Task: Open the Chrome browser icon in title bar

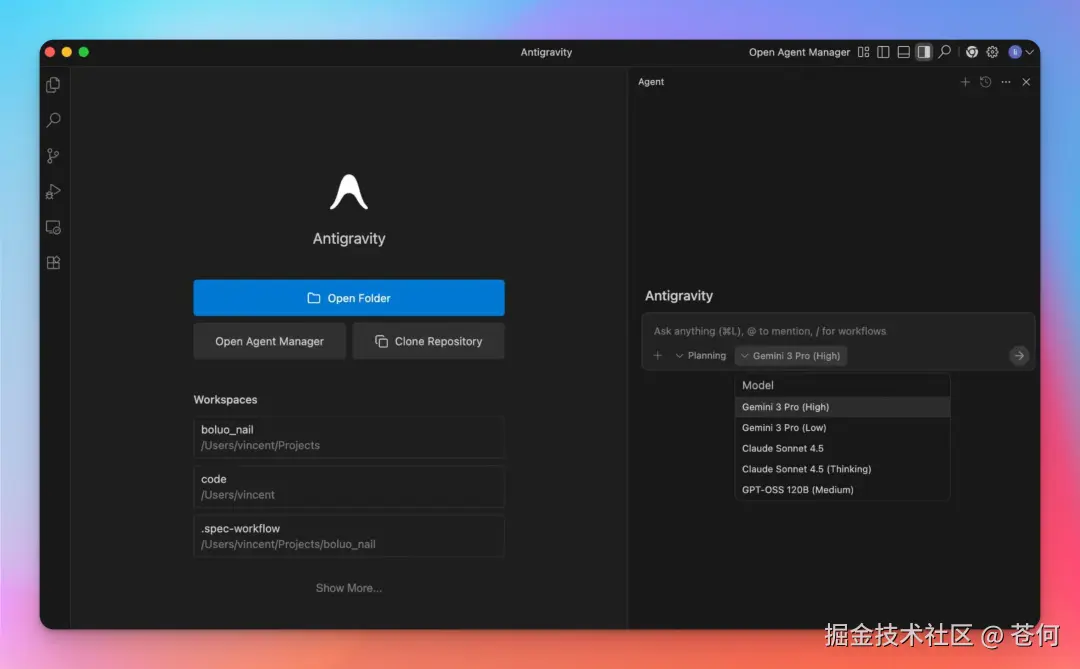Action: point(972,52)
